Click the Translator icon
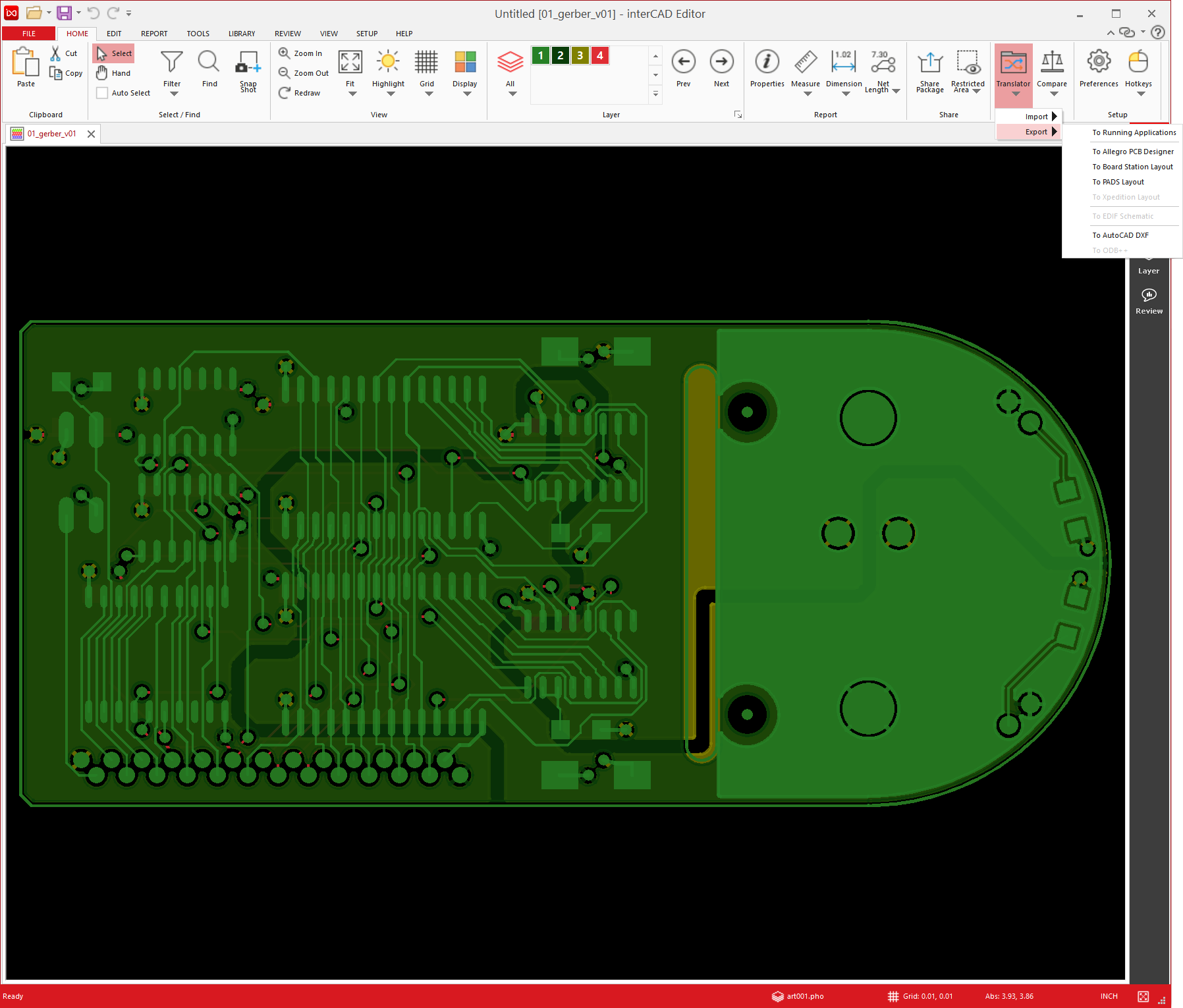The image size is (1183, 1008). click(1013, 62)
